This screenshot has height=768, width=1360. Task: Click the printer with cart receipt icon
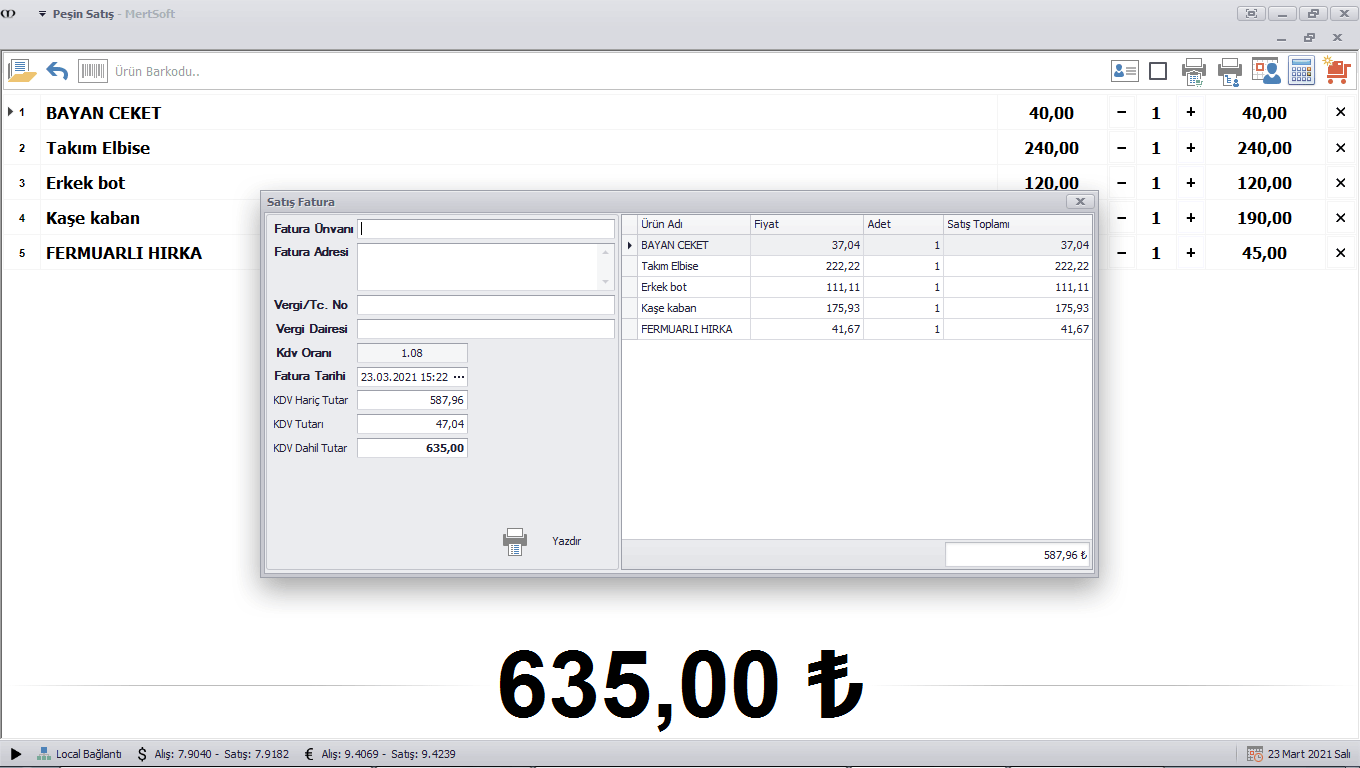tap(1193, 71)
